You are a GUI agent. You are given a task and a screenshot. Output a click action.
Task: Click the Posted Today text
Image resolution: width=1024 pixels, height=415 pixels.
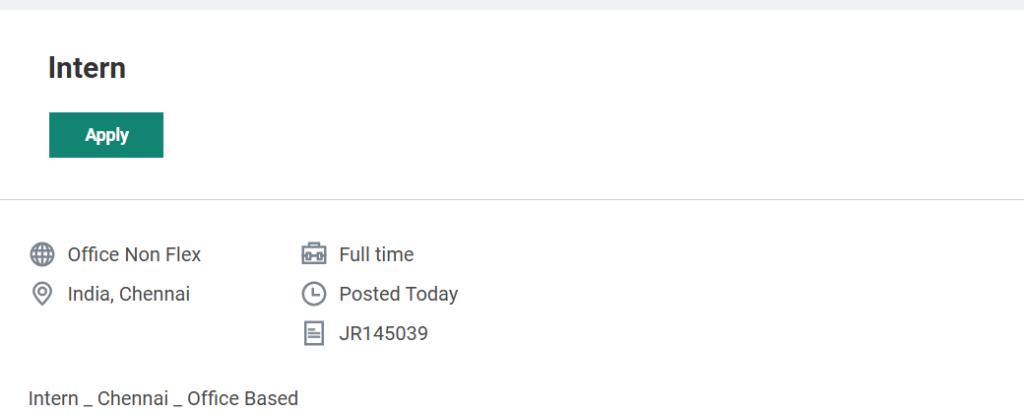coord(398,294)
